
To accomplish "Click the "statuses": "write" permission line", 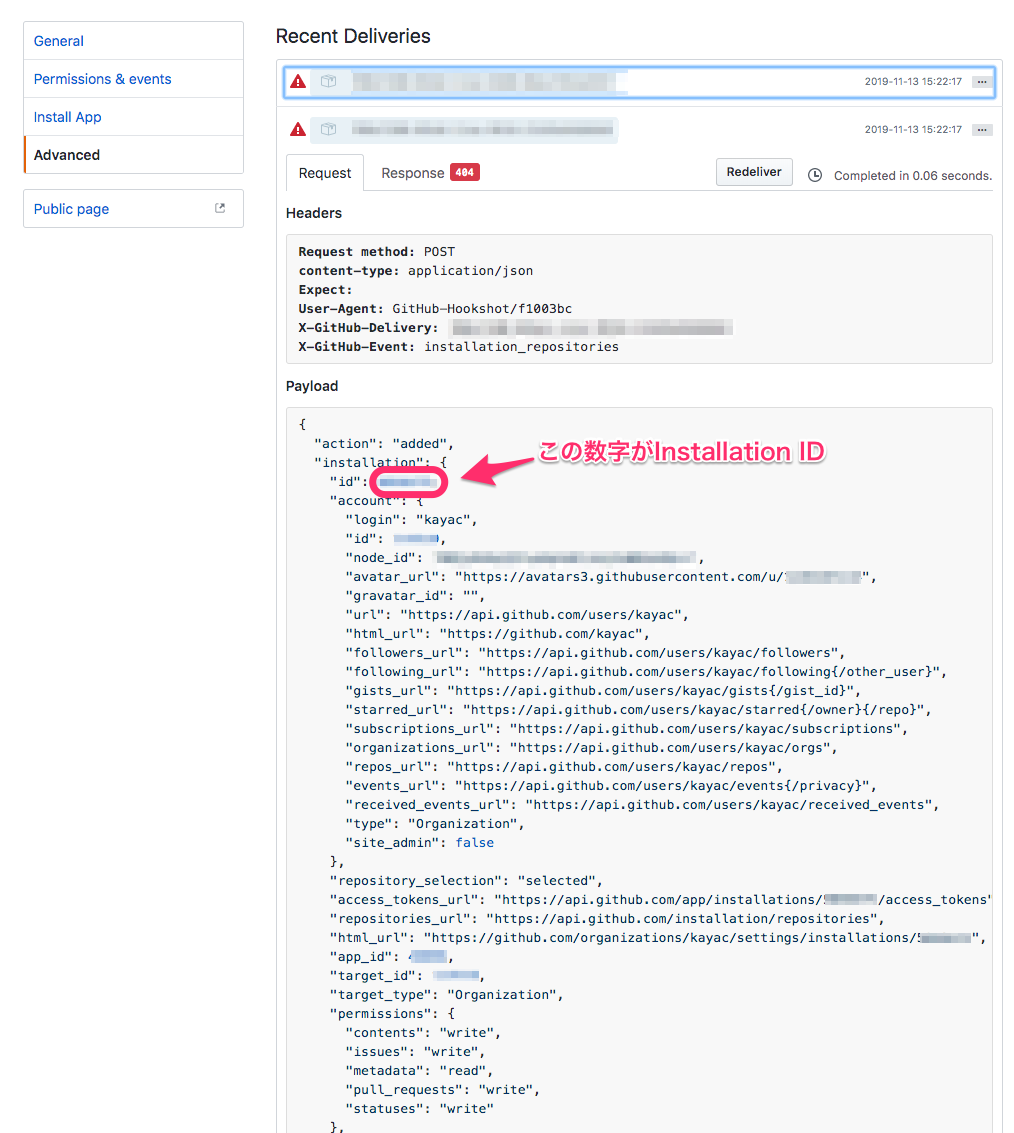I will tap(419, 1108).
